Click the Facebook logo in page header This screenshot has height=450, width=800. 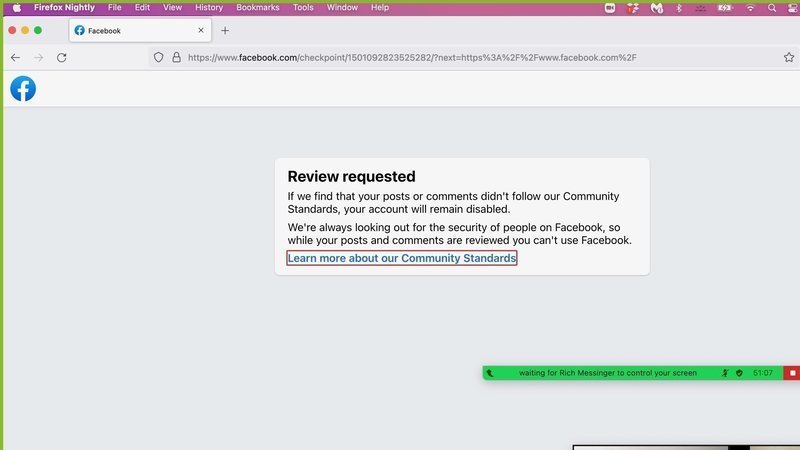click(x=23, y=89)
